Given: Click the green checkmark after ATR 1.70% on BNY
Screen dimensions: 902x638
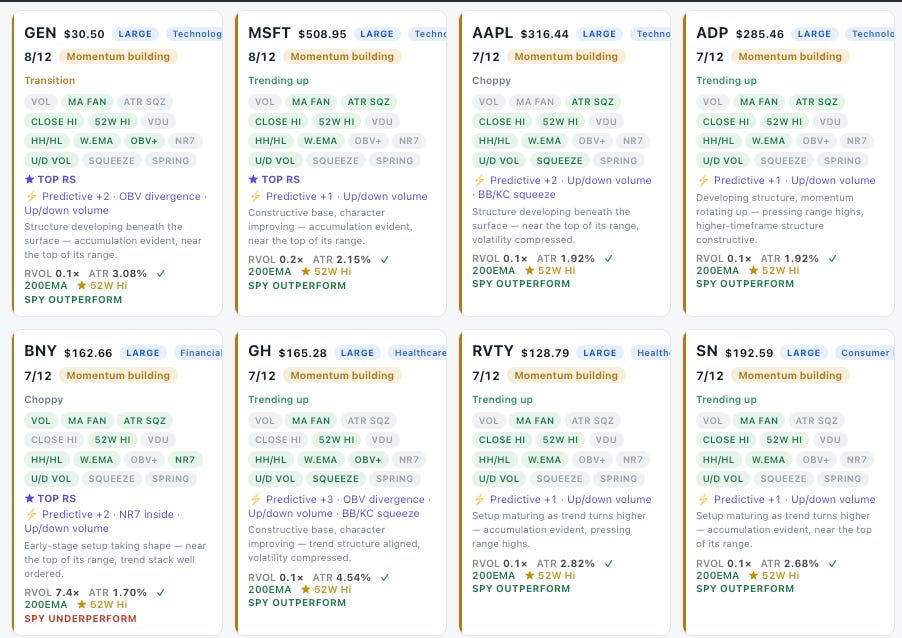Looking at the screenshot, I should pyautogui.click(x=160, y=592).
